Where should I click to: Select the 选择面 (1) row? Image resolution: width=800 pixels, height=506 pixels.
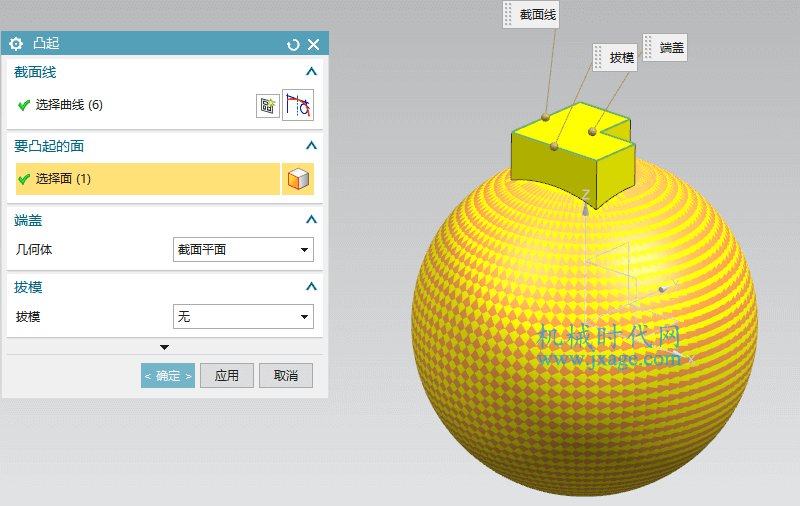148,179
